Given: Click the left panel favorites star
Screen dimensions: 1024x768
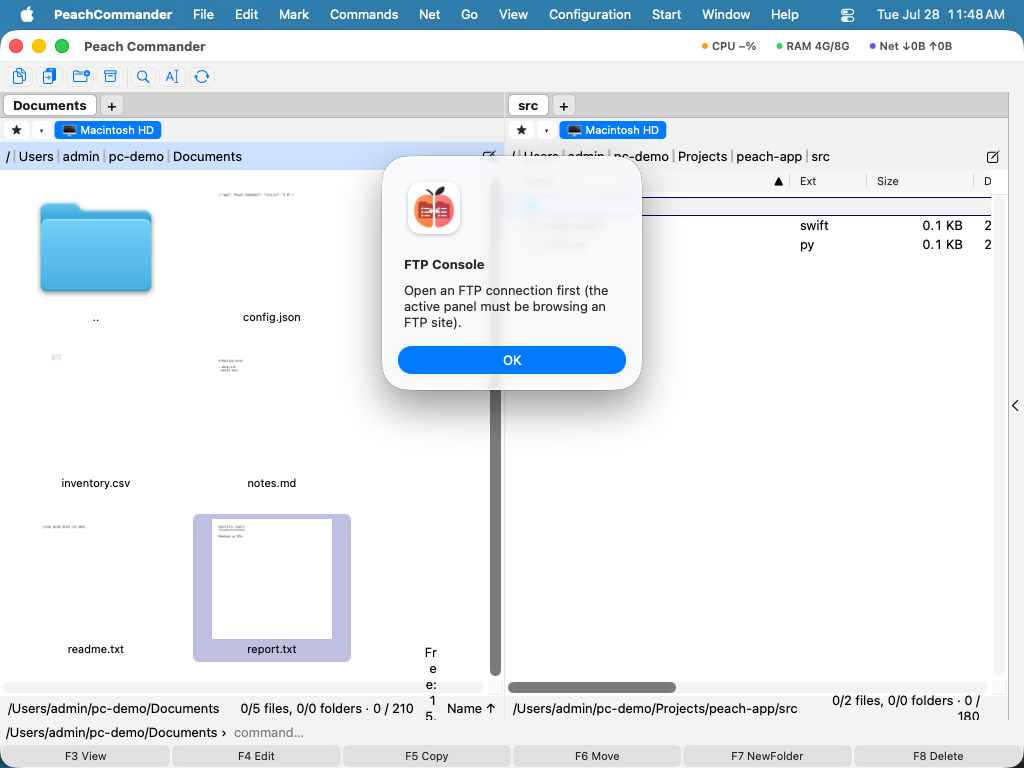Looking at the screenshot, I should click(16, 130).
